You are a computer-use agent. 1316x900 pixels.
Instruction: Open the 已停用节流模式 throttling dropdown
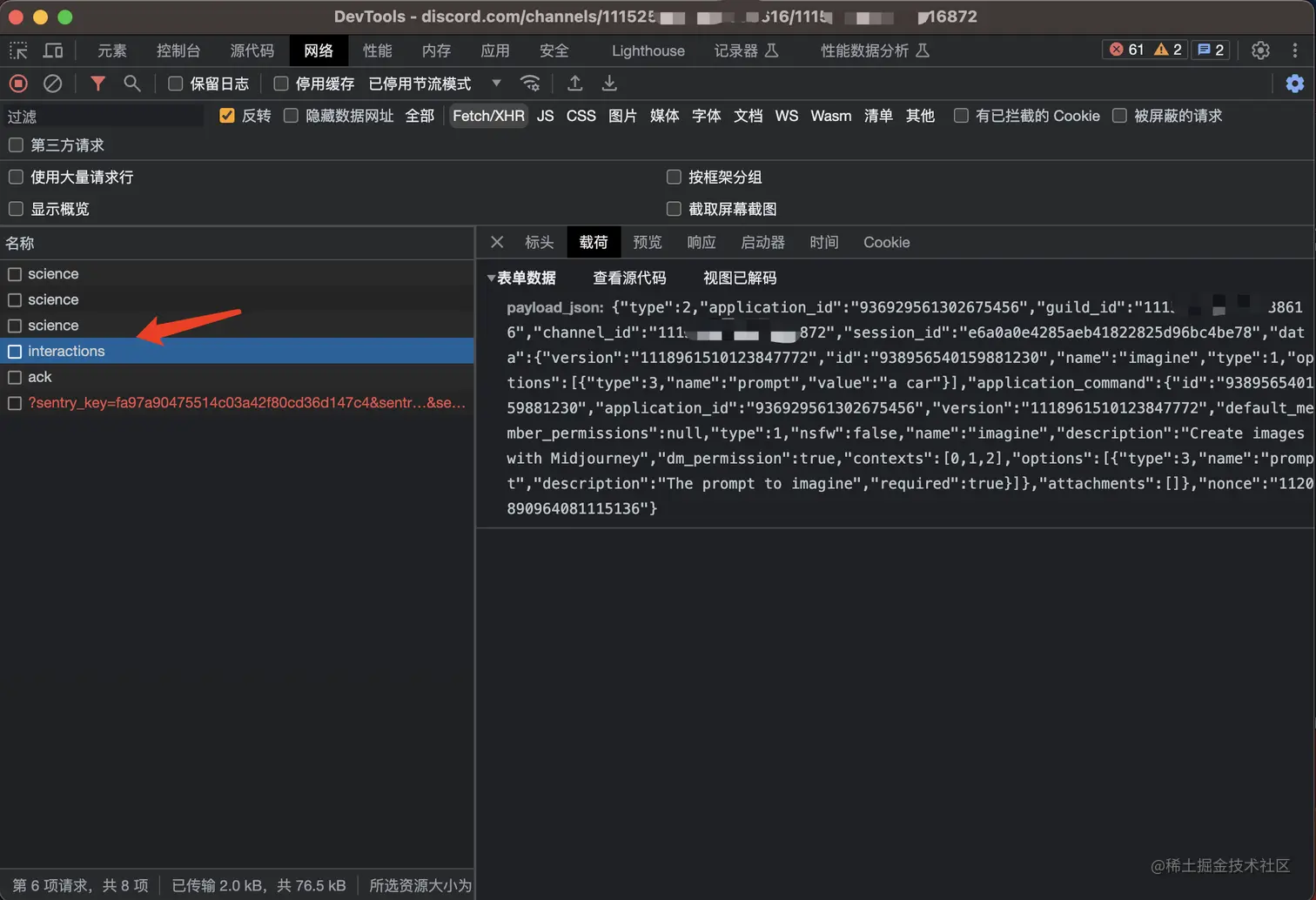click(x=434, y=84)
